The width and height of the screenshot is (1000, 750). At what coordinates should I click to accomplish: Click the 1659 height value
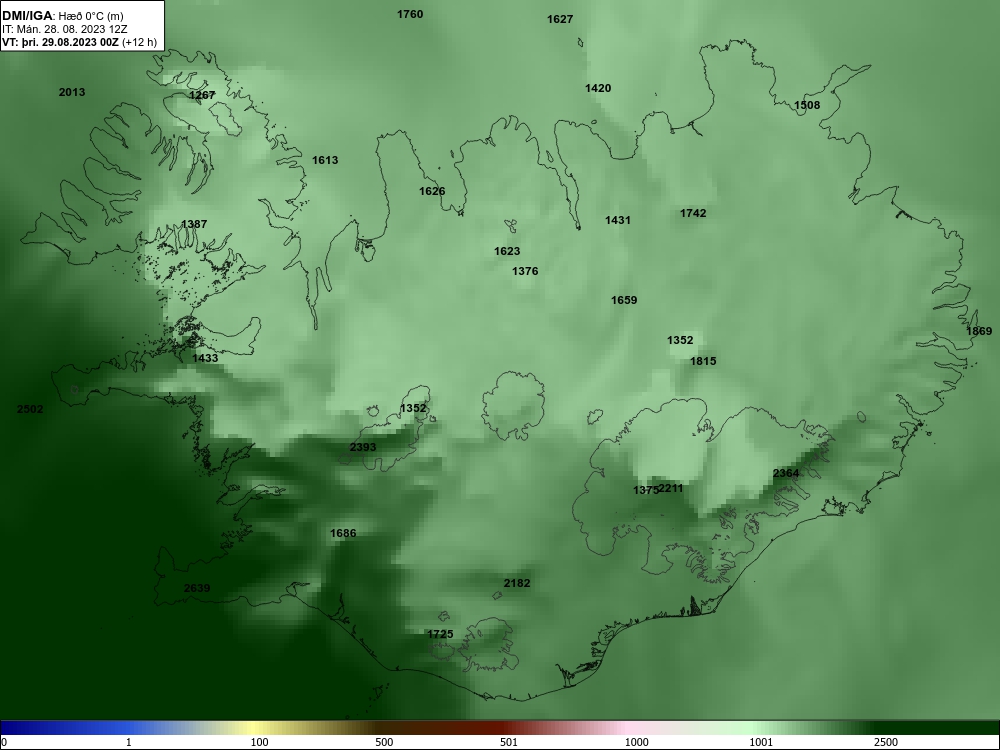(624, 300)
